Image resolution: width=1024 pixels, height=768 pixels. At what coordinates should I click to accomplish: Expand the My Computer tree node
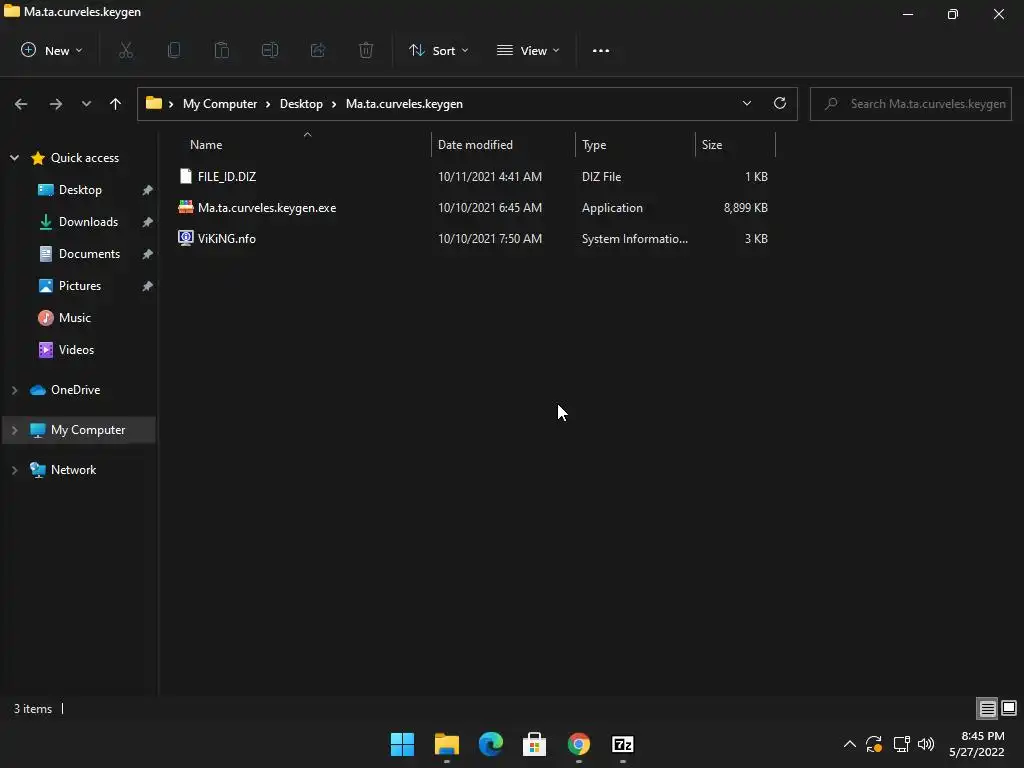point(14,430)
